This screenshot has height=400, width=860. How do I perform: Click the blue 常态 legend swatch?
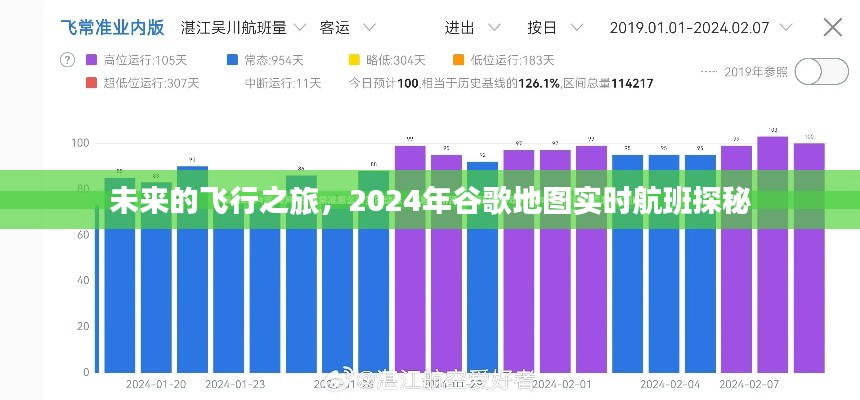[233, 60]
